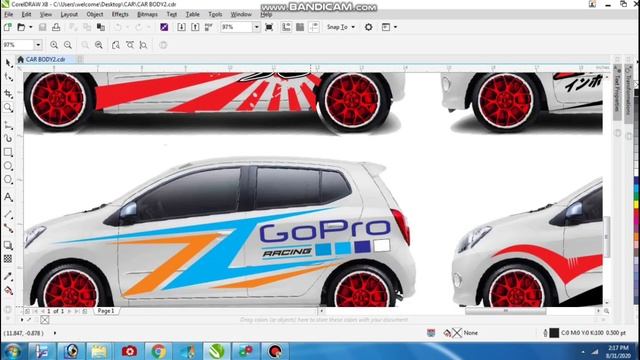Screen dimensions: 640x360
Task: Open the Options gear icon
Action: tap(369, 27)
